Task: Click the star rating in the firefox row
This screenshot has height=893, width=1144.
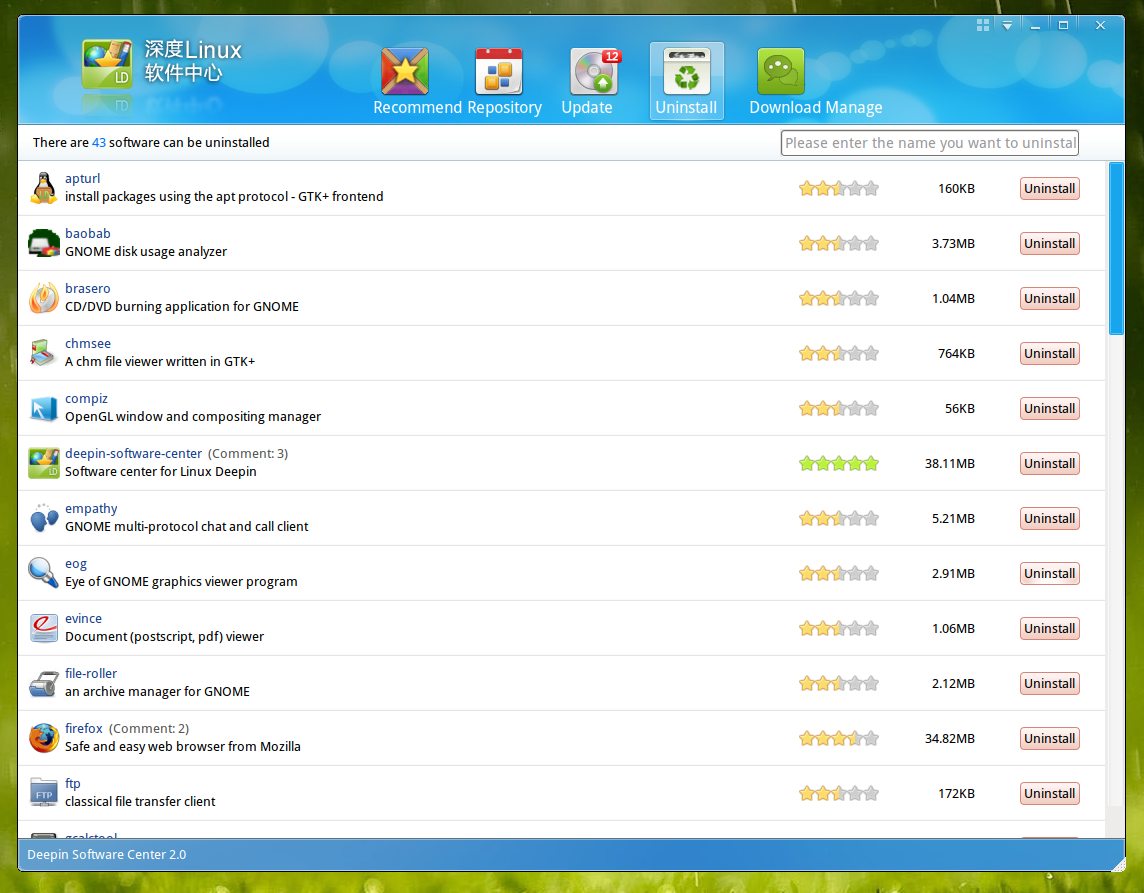Action: tap(839, 738)
